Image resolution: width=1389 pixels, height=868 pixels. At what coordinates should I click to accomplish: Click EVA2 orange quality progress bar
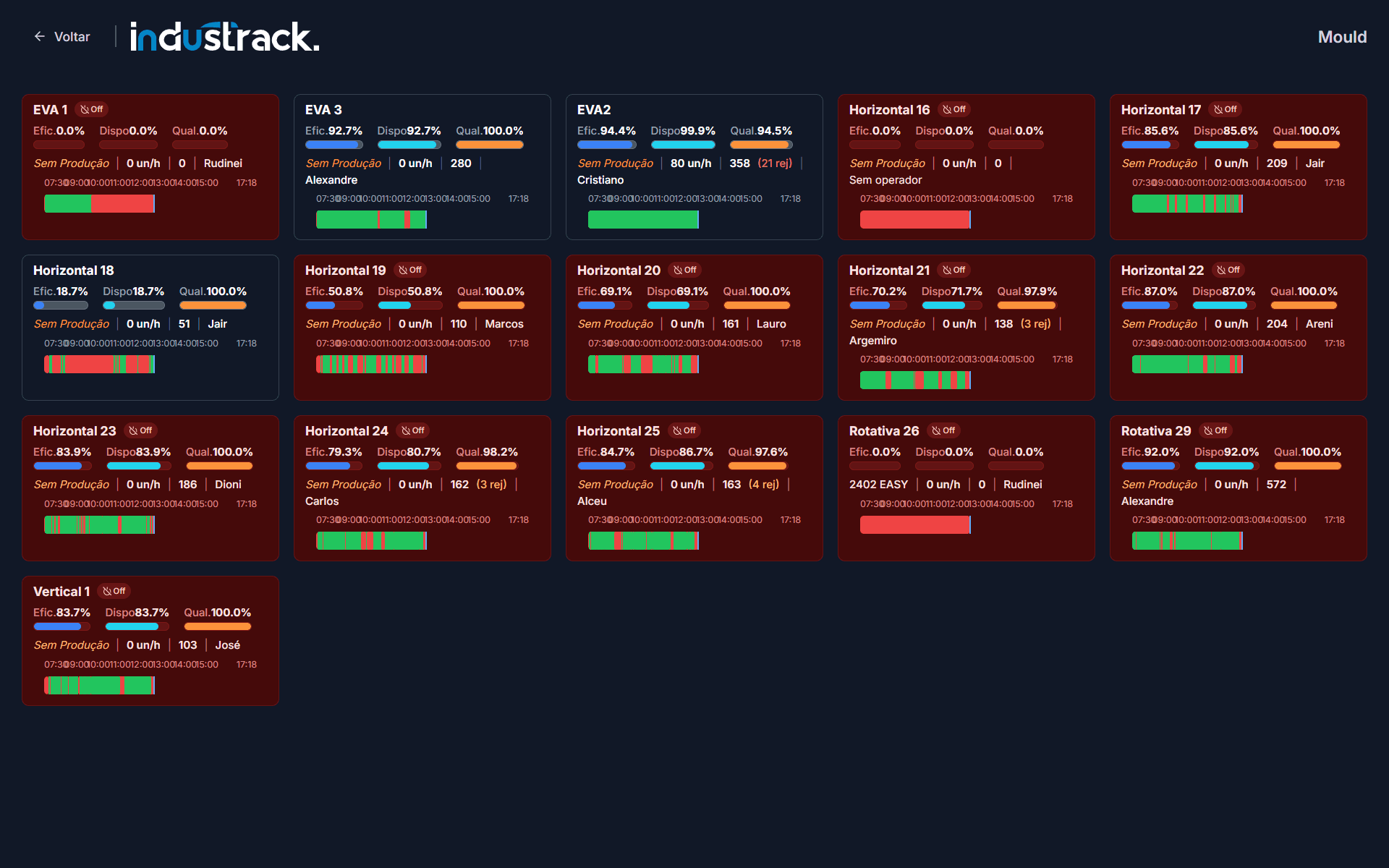[x=760, y=145]
